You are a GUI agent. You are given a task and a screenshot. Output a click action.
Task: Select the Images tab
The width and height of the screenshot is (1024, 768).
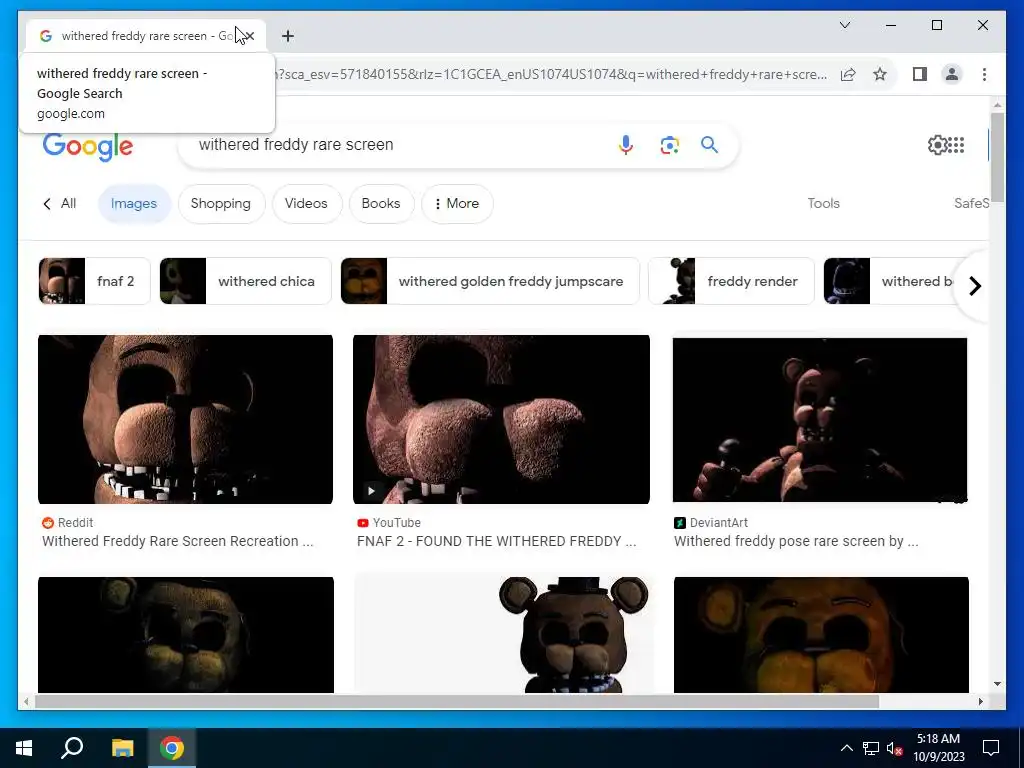(x=134, y=204)
